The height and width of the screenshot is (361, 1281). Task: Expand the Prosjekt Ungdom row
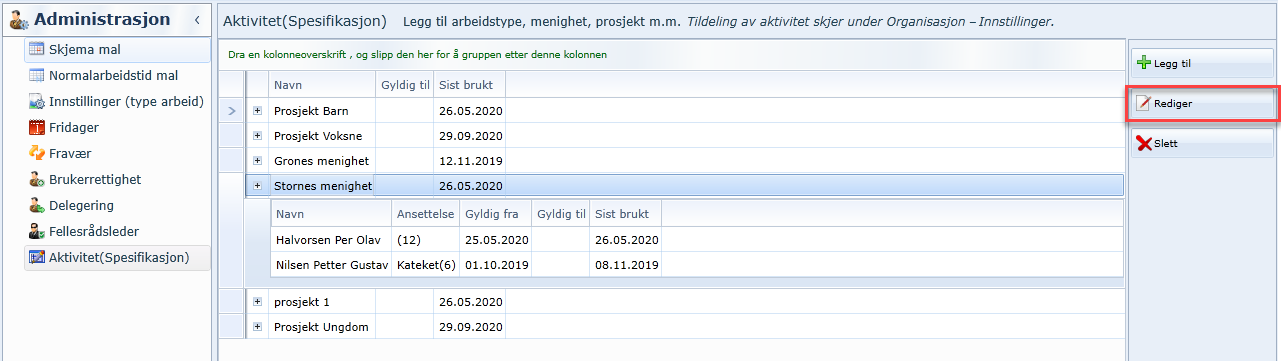coord(257,327)
